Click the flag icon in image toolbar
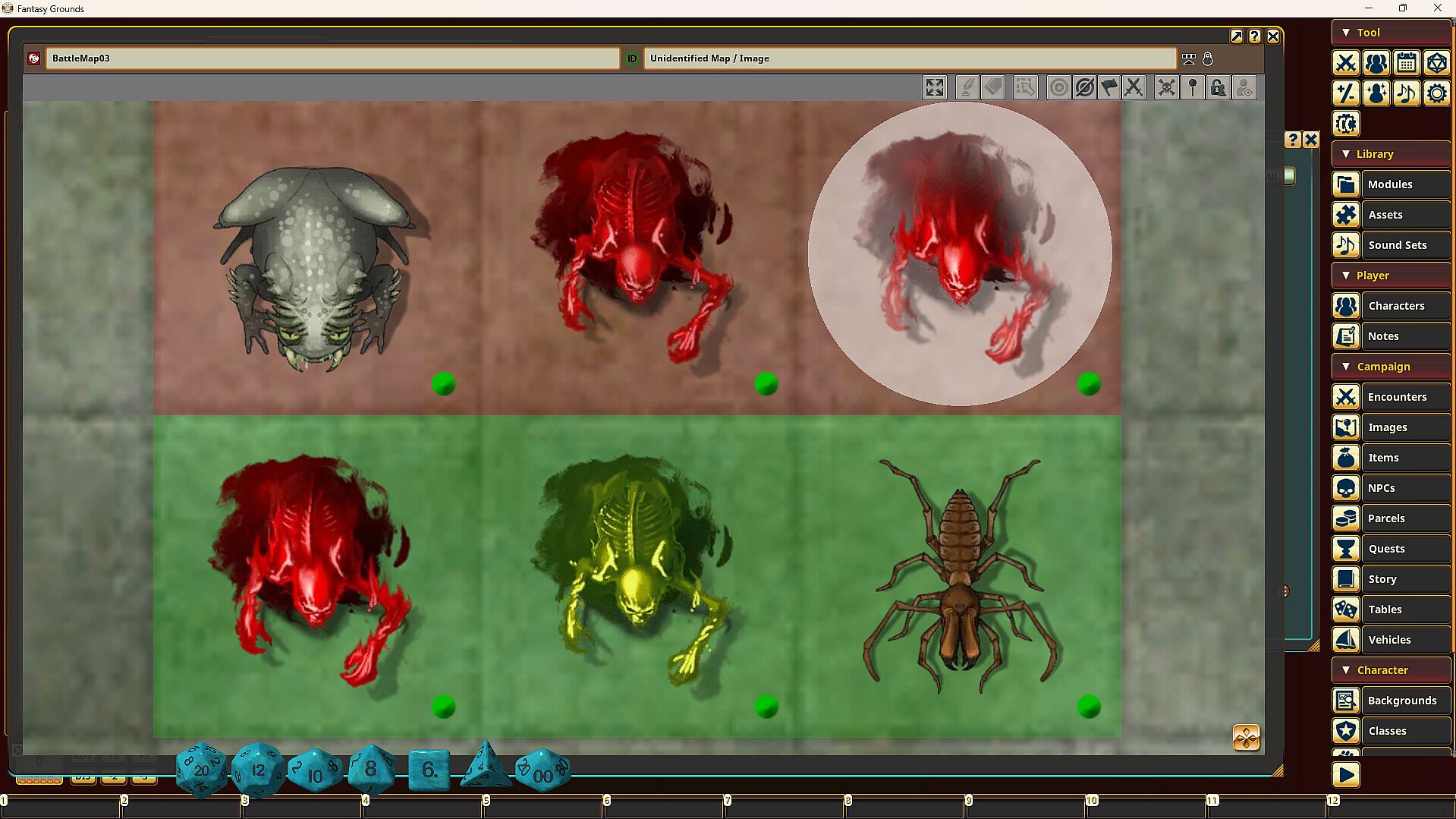 1109,88
